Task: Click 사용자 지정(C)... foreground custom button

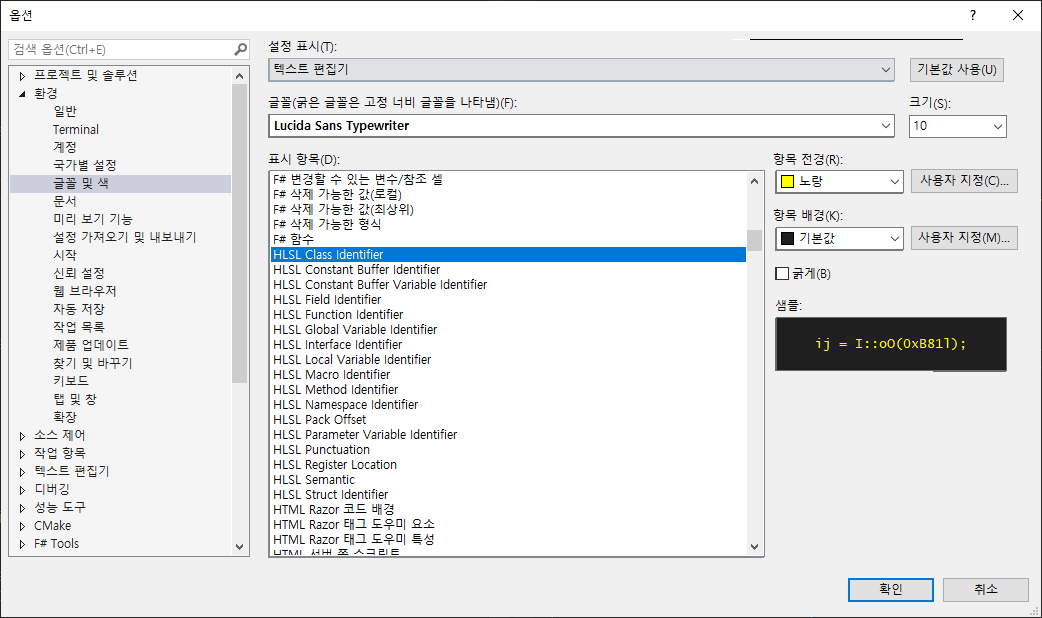Action: 964,181
